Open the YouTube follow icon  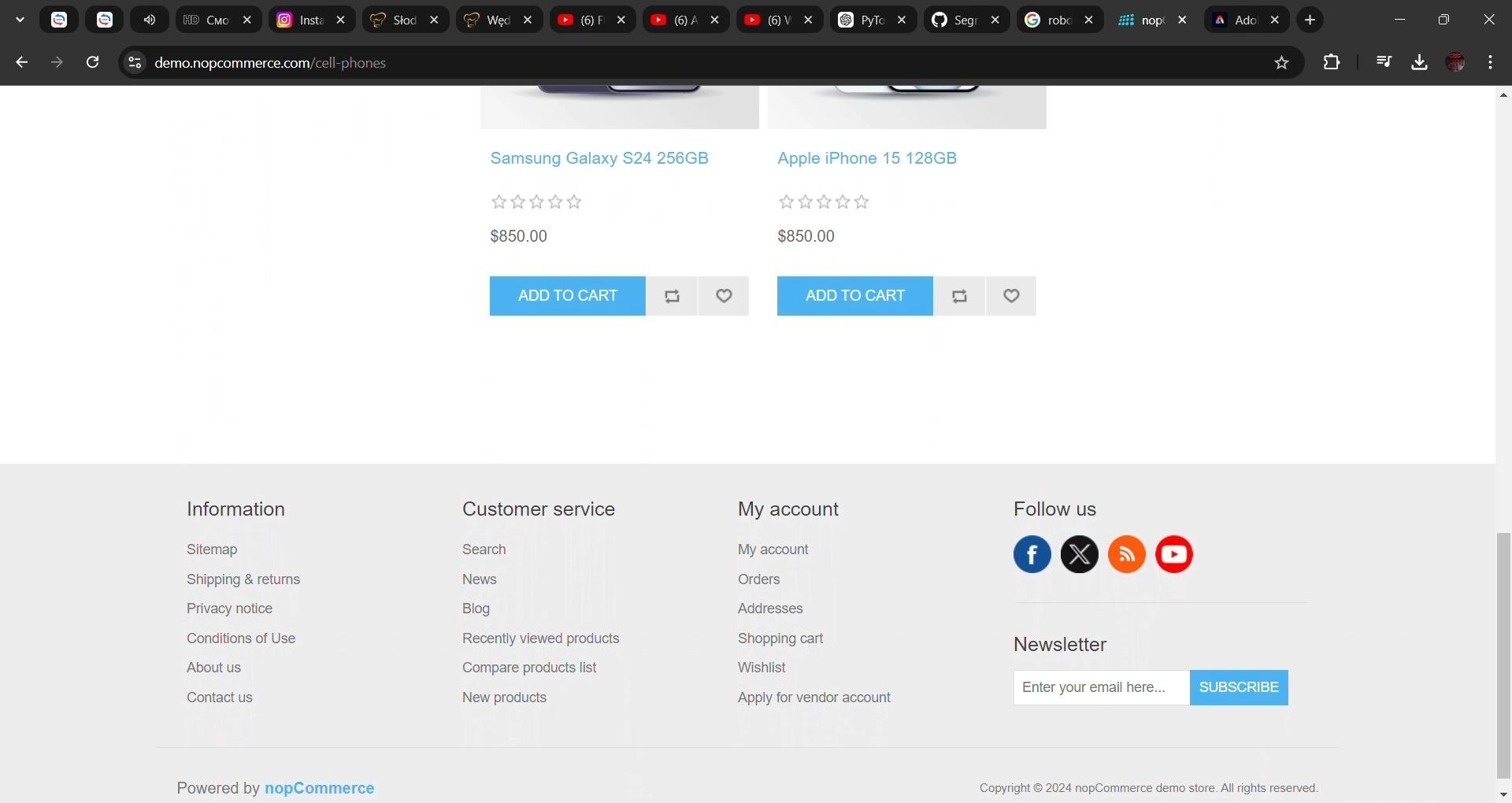[x=1174, y=554]
